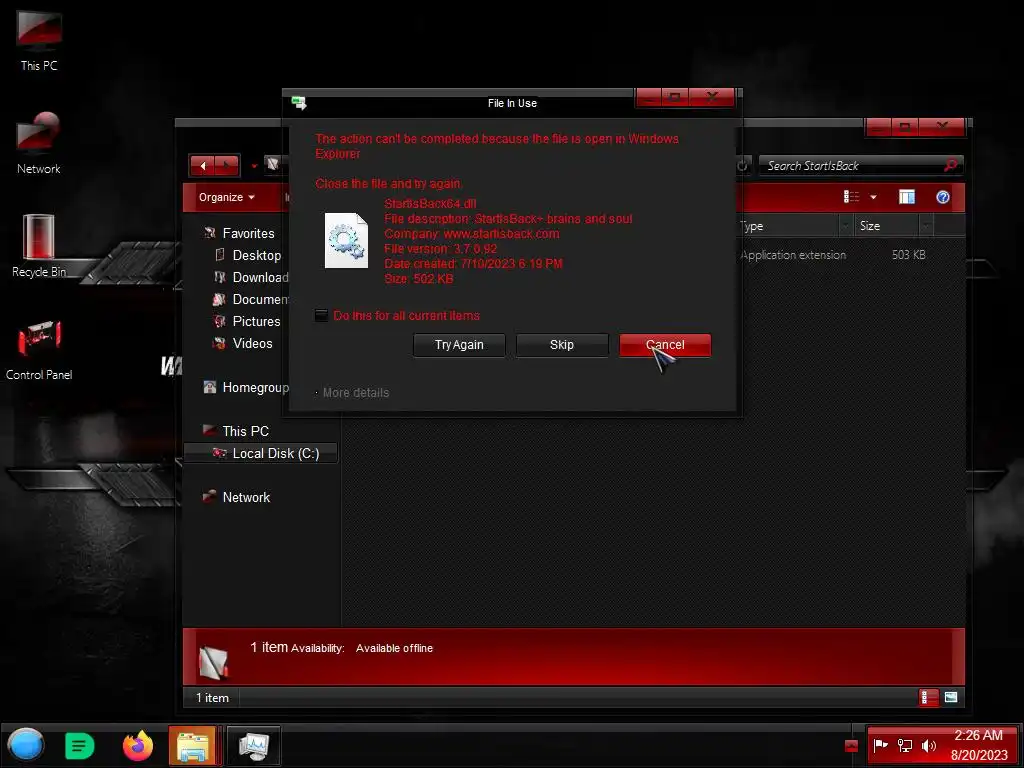
Task: Open This PC desktop icon
Action: click(39, 40)
